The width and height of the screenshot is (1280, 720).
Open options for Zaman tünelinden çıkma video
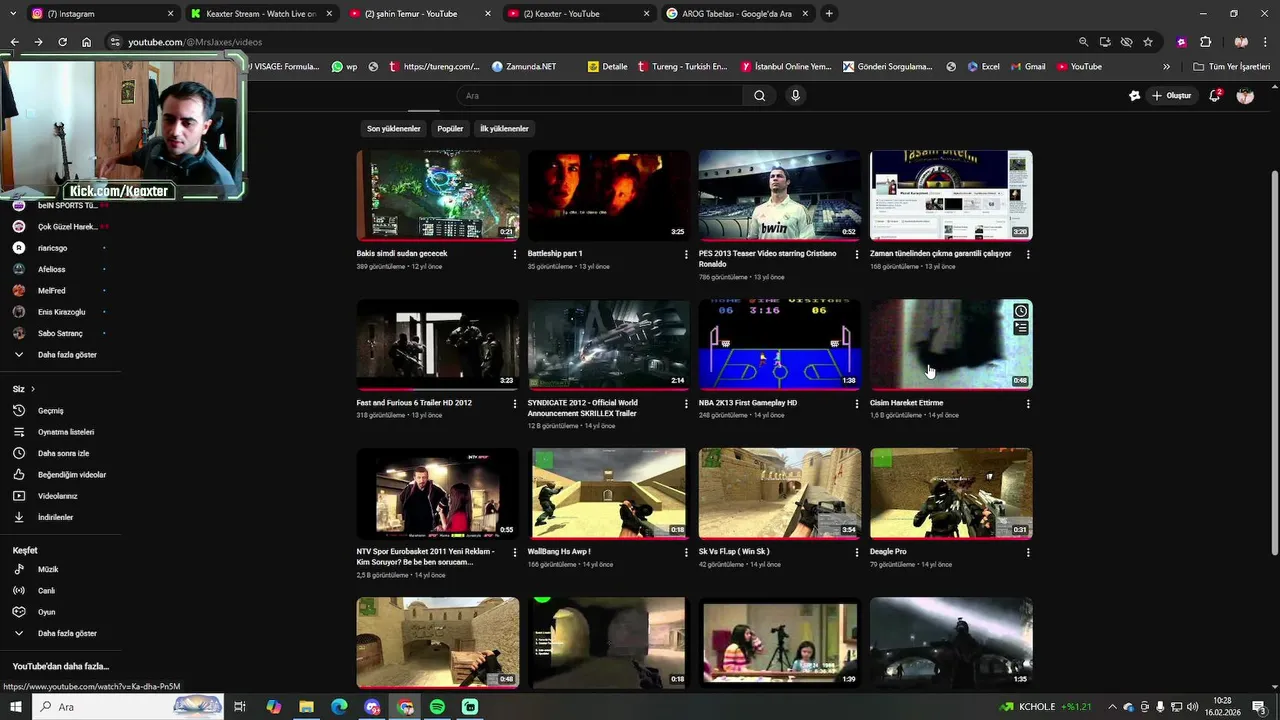pyautogui.click(x=1028, y=254)
